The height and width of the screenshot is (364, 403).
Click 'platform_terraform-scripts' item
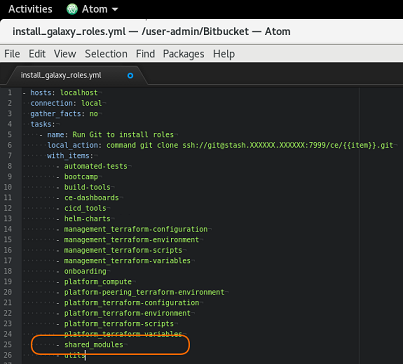119,324
